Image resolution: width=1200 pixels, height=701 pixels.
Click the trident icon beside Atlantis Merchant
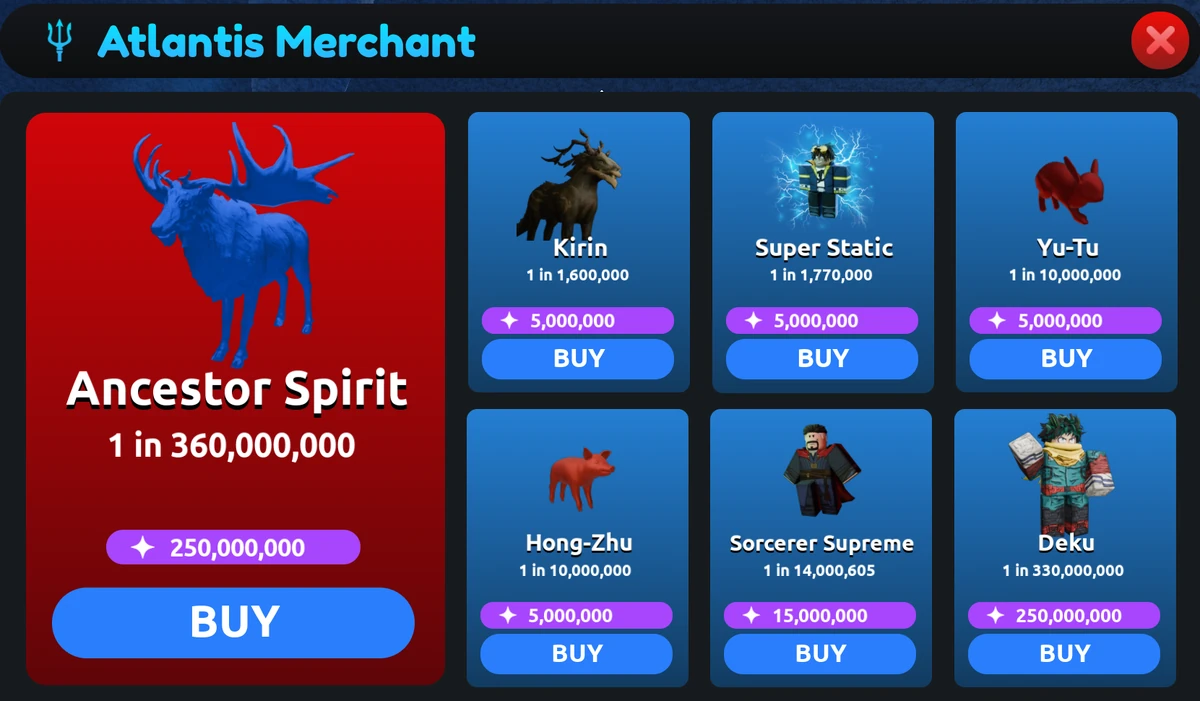59,41
